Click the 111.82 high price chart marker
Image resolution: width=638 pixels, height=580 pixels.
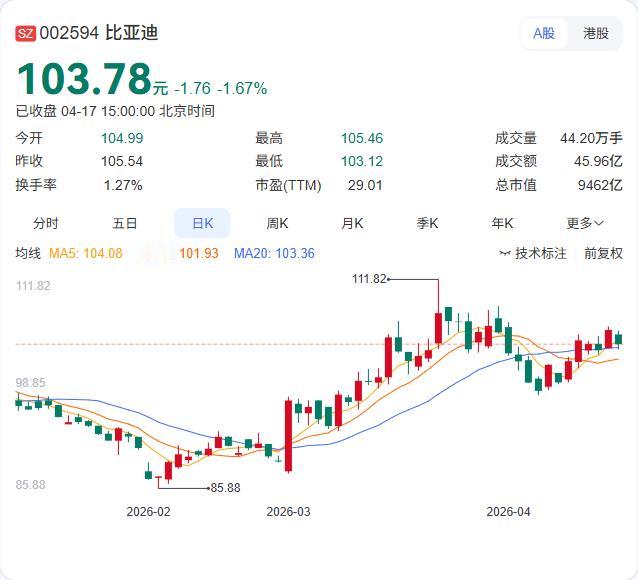tap(369, 279)
